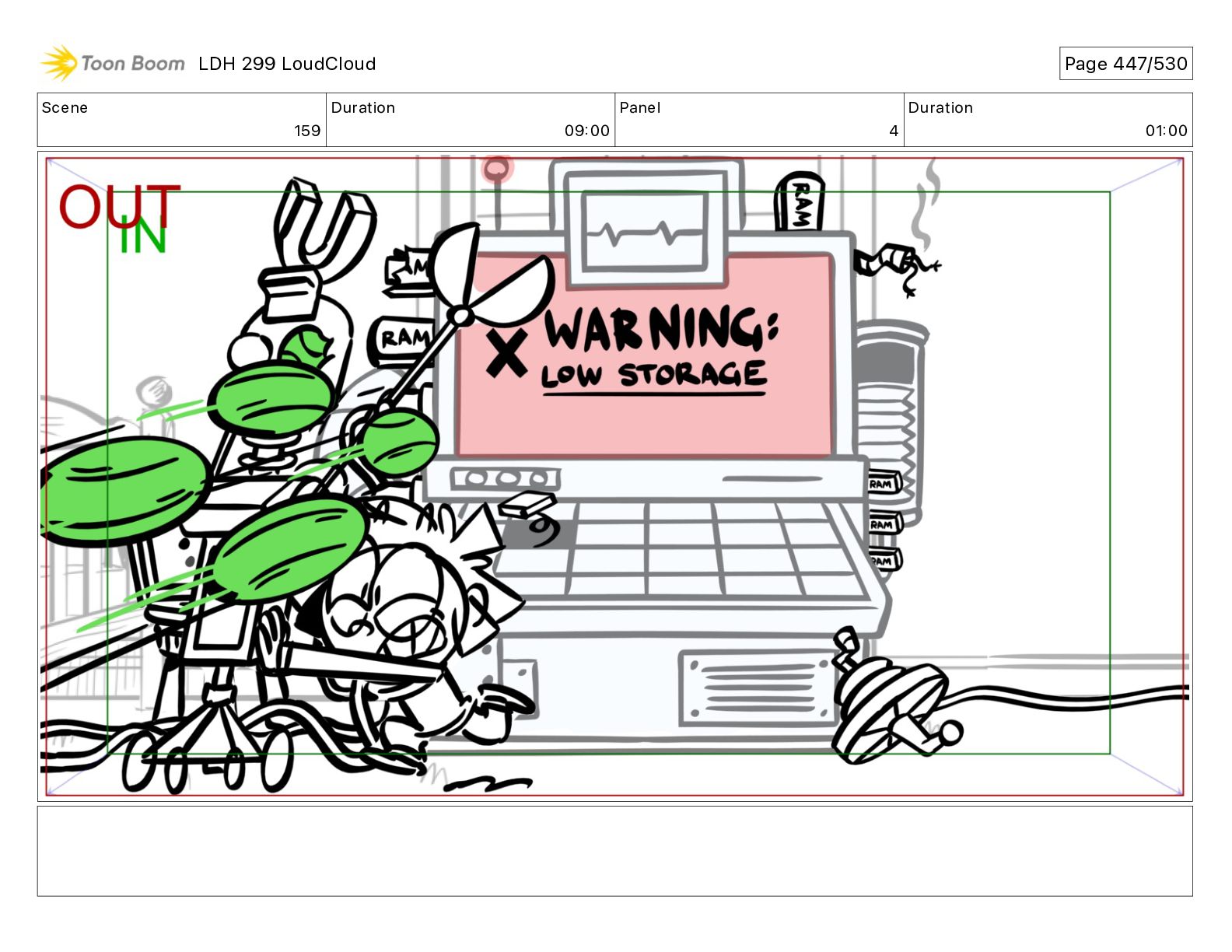The height and width of the screenshot is (952, 1232).
Task: Select the scene number '159'
Action: click(x=307, y=131)
